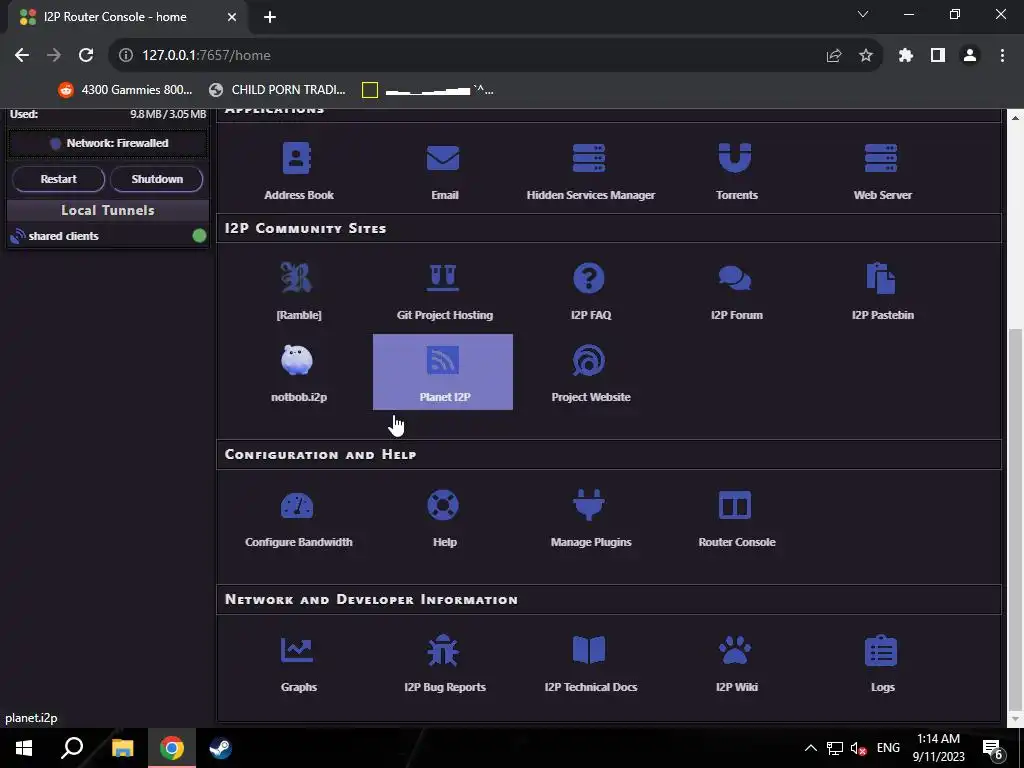Show hidden system tray icons
The width and height of the screenshot is (1024, 768).
coord(810,748)
